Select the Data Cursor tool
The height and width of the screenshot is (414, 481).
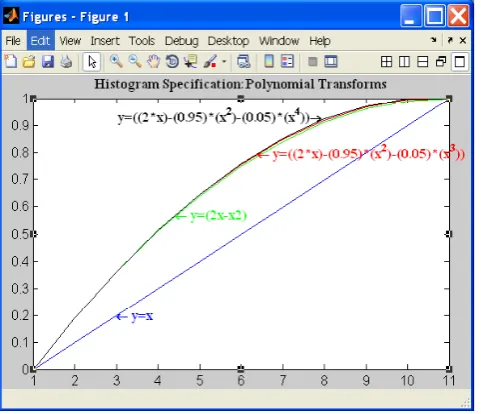click(191, 62)
